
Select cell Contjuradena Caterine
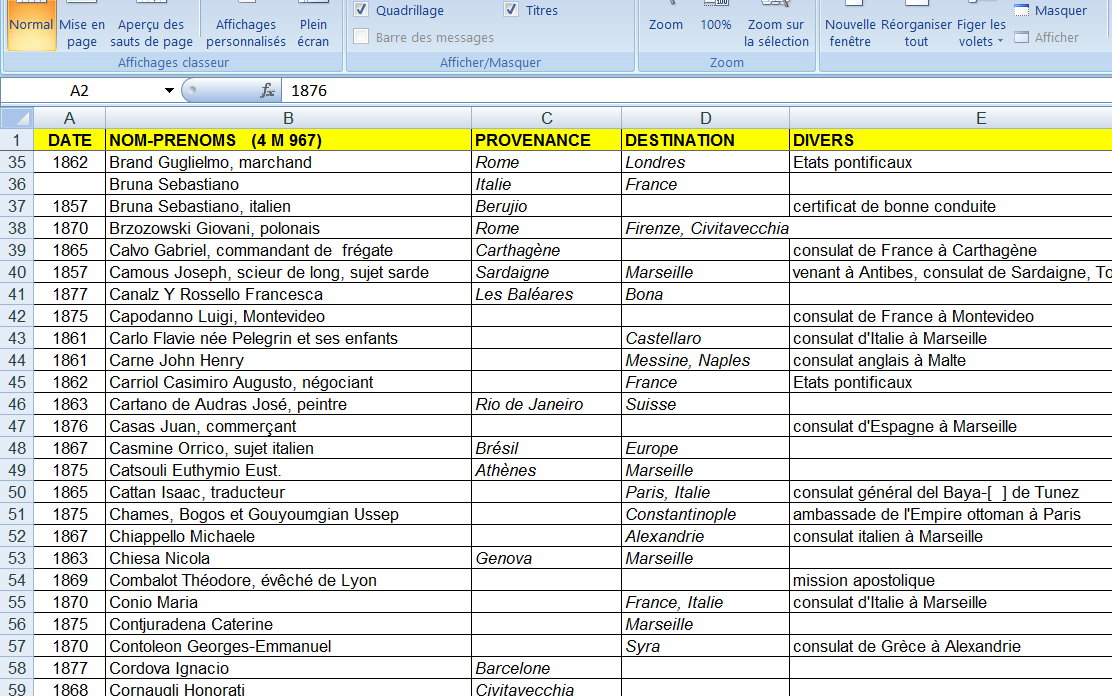(288, 624)
